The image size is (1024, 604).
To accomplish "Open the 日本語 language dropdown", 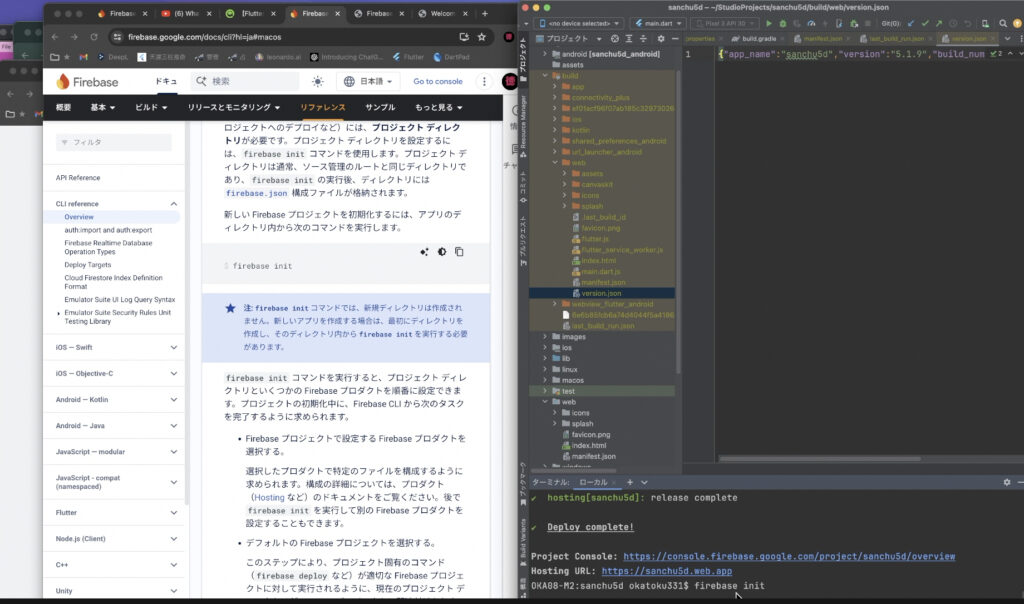I will tap(370, 81).
